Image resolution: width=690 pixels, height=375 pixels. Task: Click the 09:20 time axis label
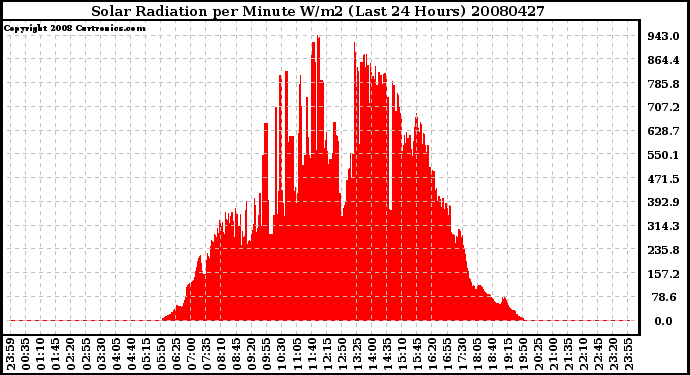(252, 354)
